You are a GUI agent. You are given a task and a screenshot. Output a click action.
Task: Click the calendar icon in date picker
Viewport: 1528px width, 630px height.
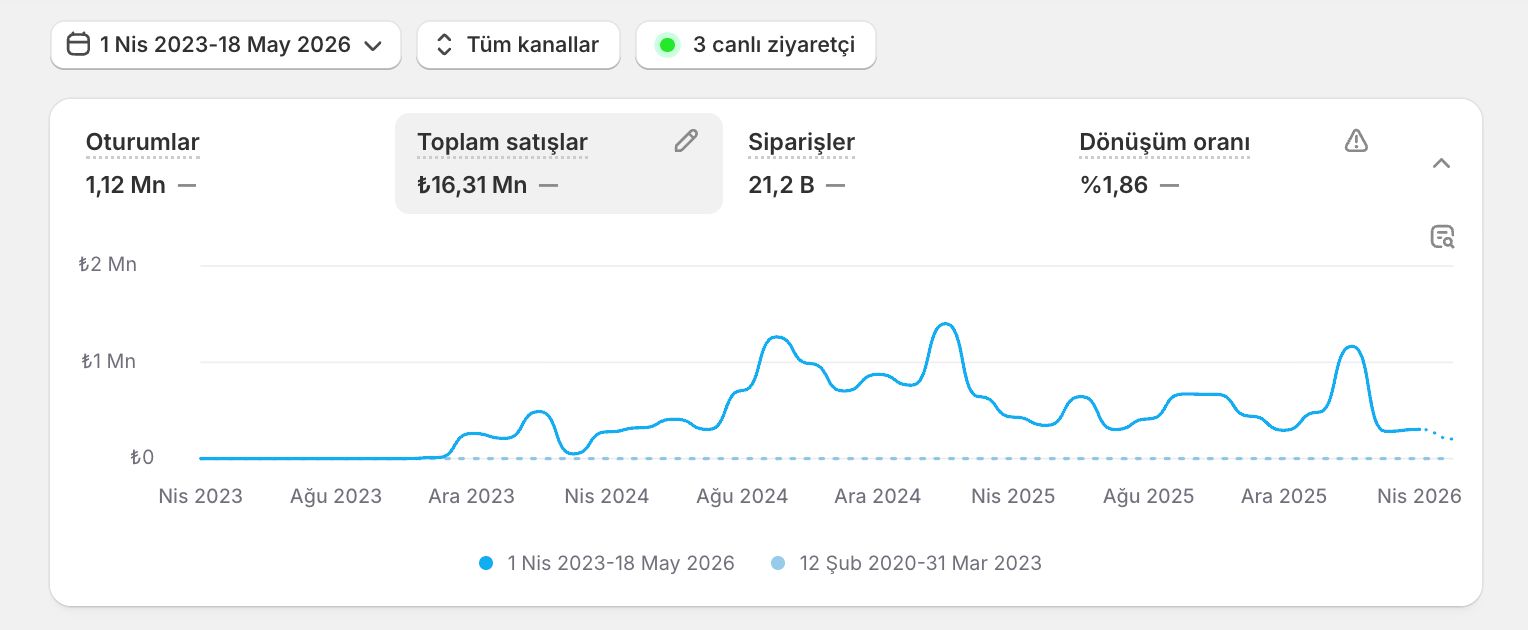78,45
